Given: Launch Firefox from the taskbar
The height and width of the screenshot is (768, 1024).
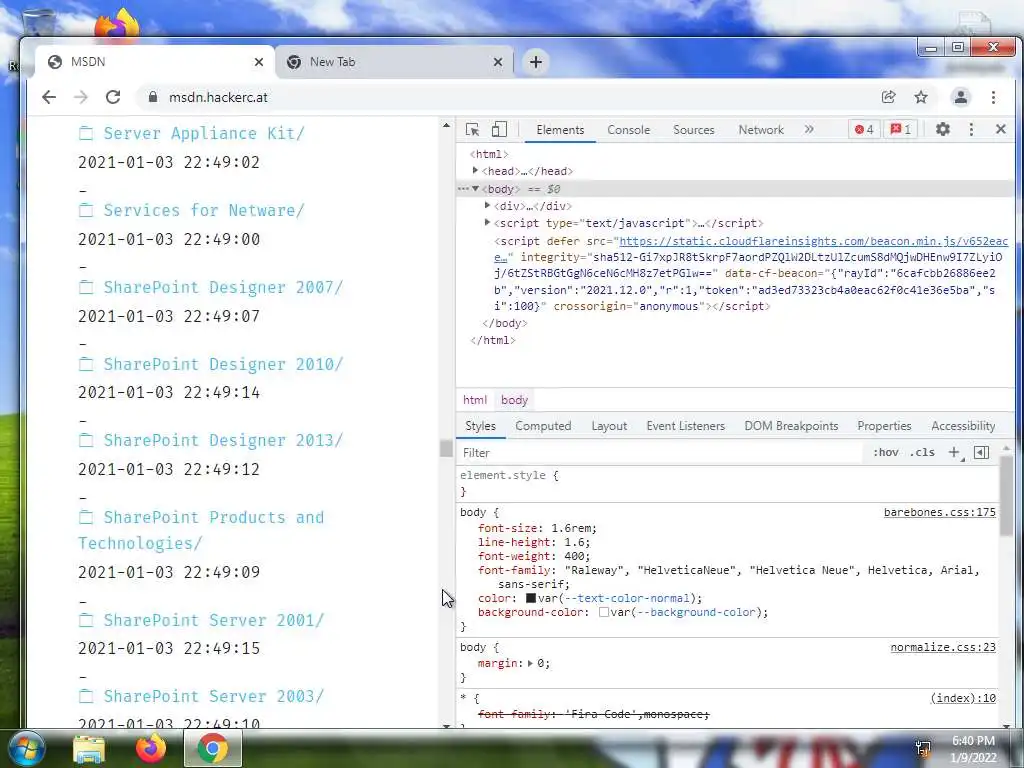Looking at the screenshot, I should [150, 748].
